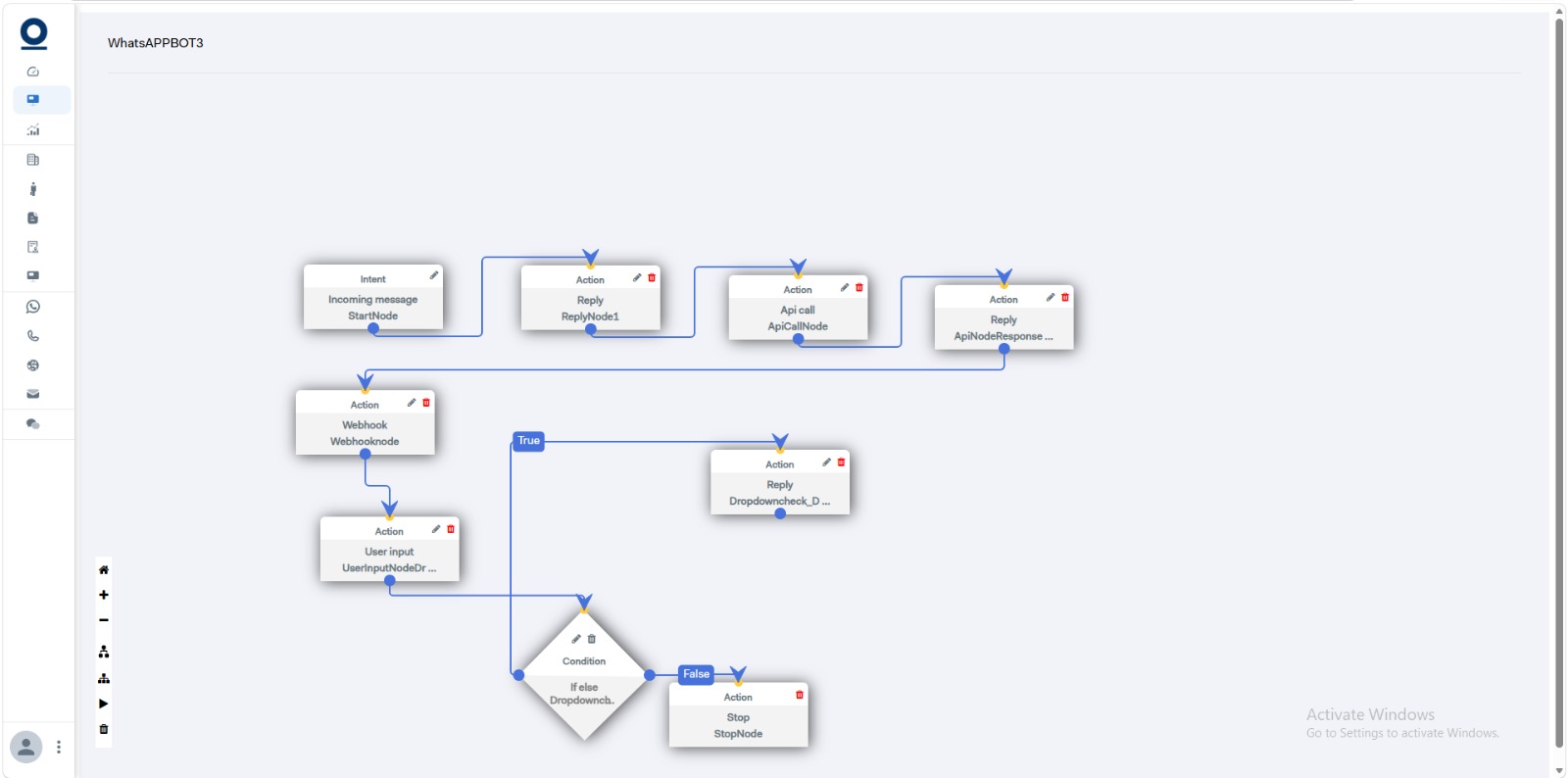Viewport: 1568px width, 778px height.
Task: Select the ApiCallNode text
Action: [x=798, y=326]
